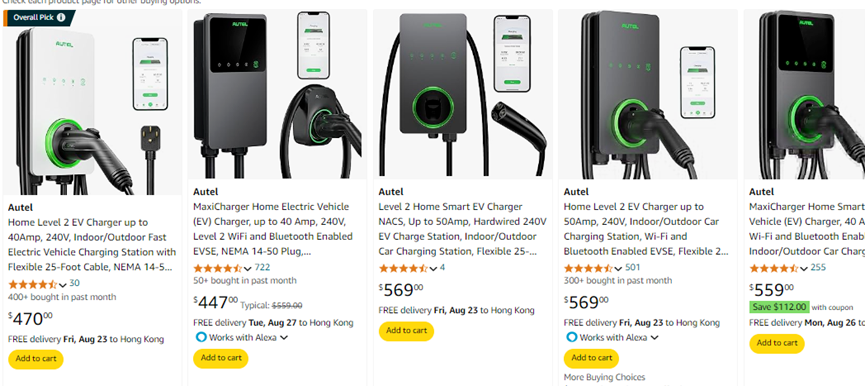Click the Alexa icon on the 501-review charger

click(572, 337)
